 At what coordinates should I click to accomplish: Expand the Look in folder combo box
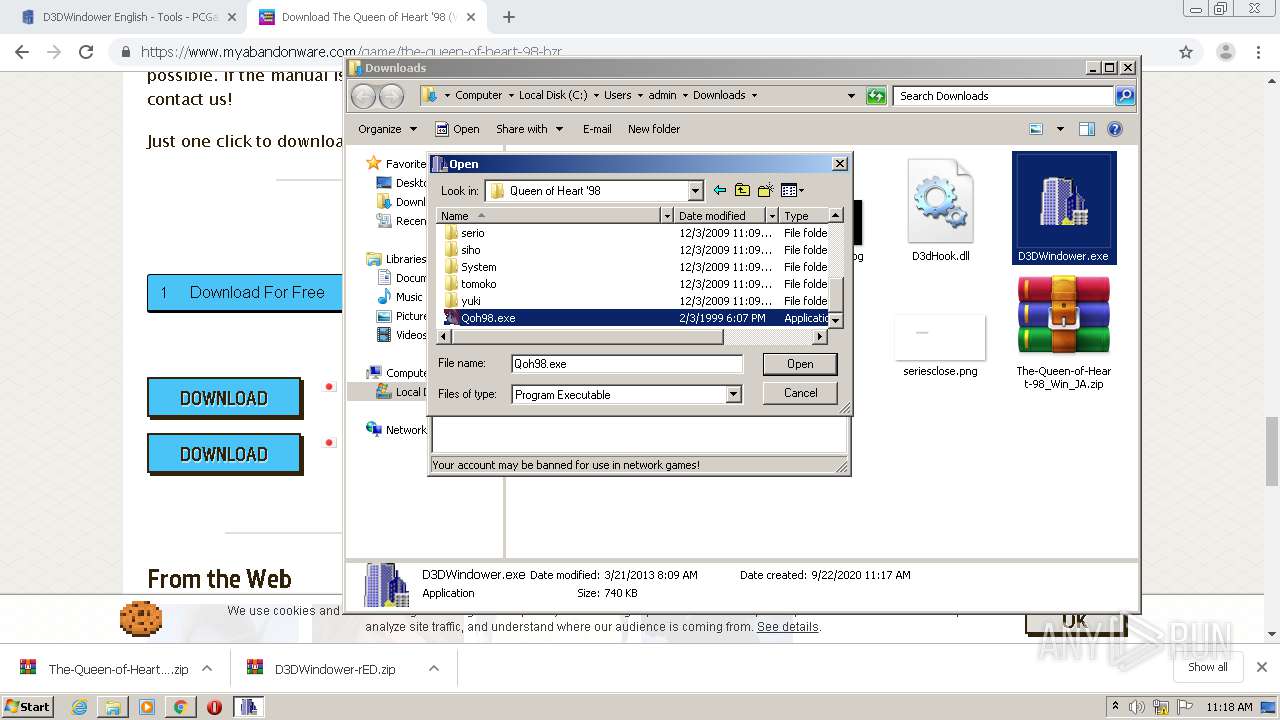click(x=695, y=191)
